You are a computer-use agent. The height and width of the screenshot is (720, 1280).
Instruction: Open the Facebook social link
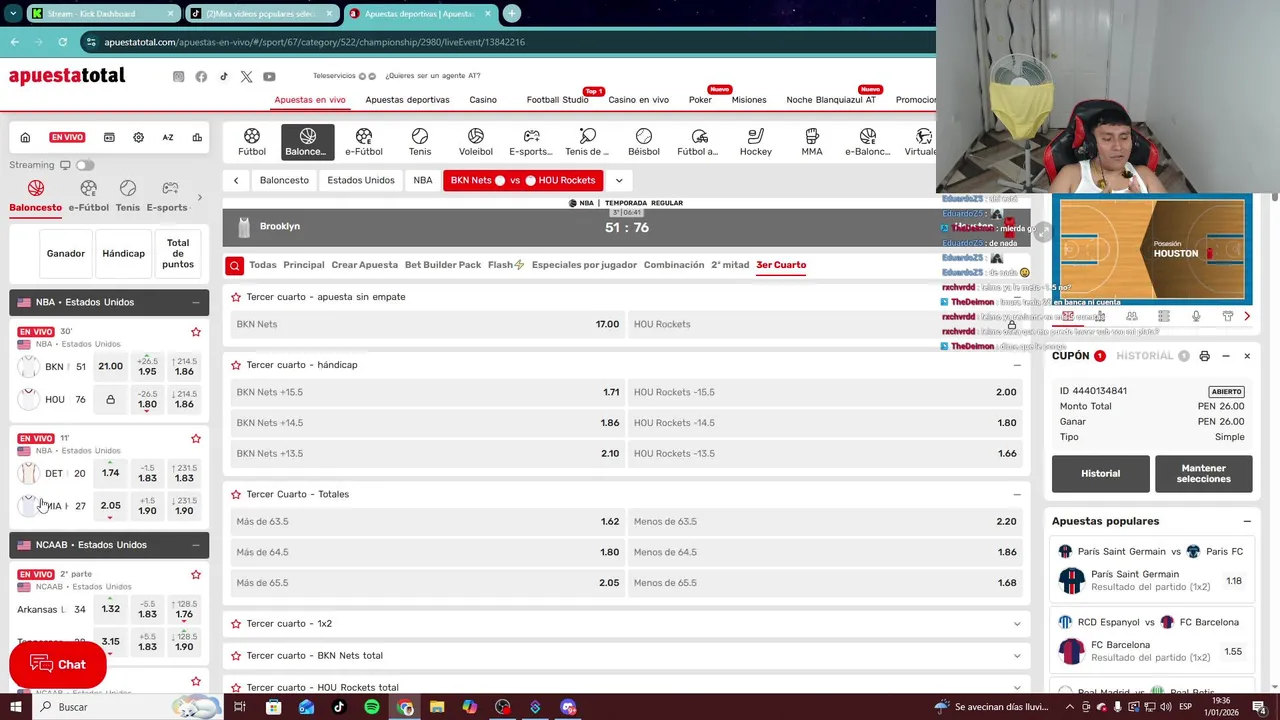(x=201, y=77)
